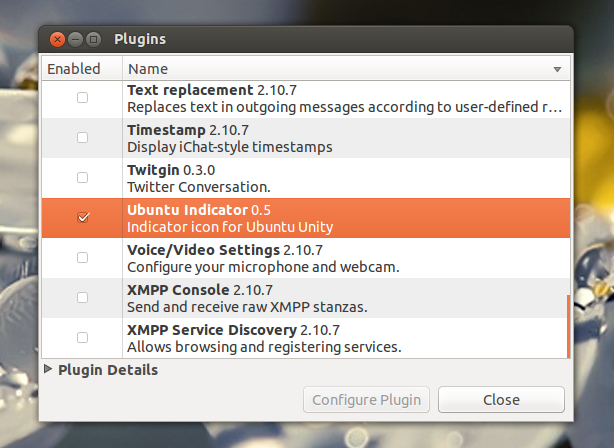Screen dimensions: 614x448
Task: Sort plugins by the Enabled column header
Action: coord(75,69)
